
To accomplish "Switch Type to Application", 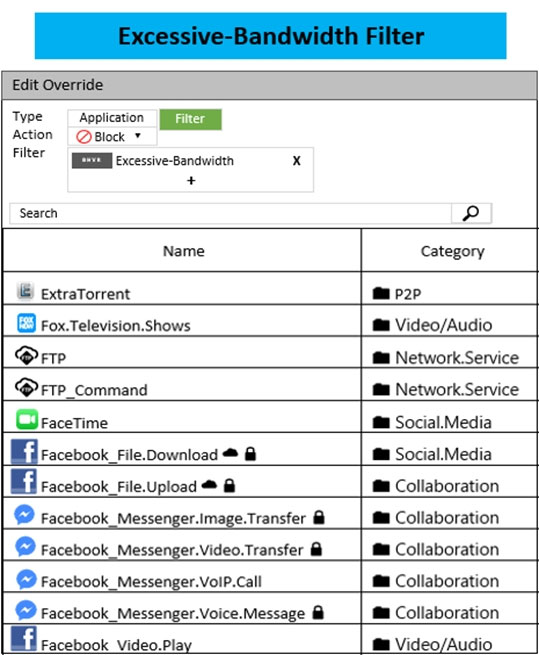I will 112,118.
